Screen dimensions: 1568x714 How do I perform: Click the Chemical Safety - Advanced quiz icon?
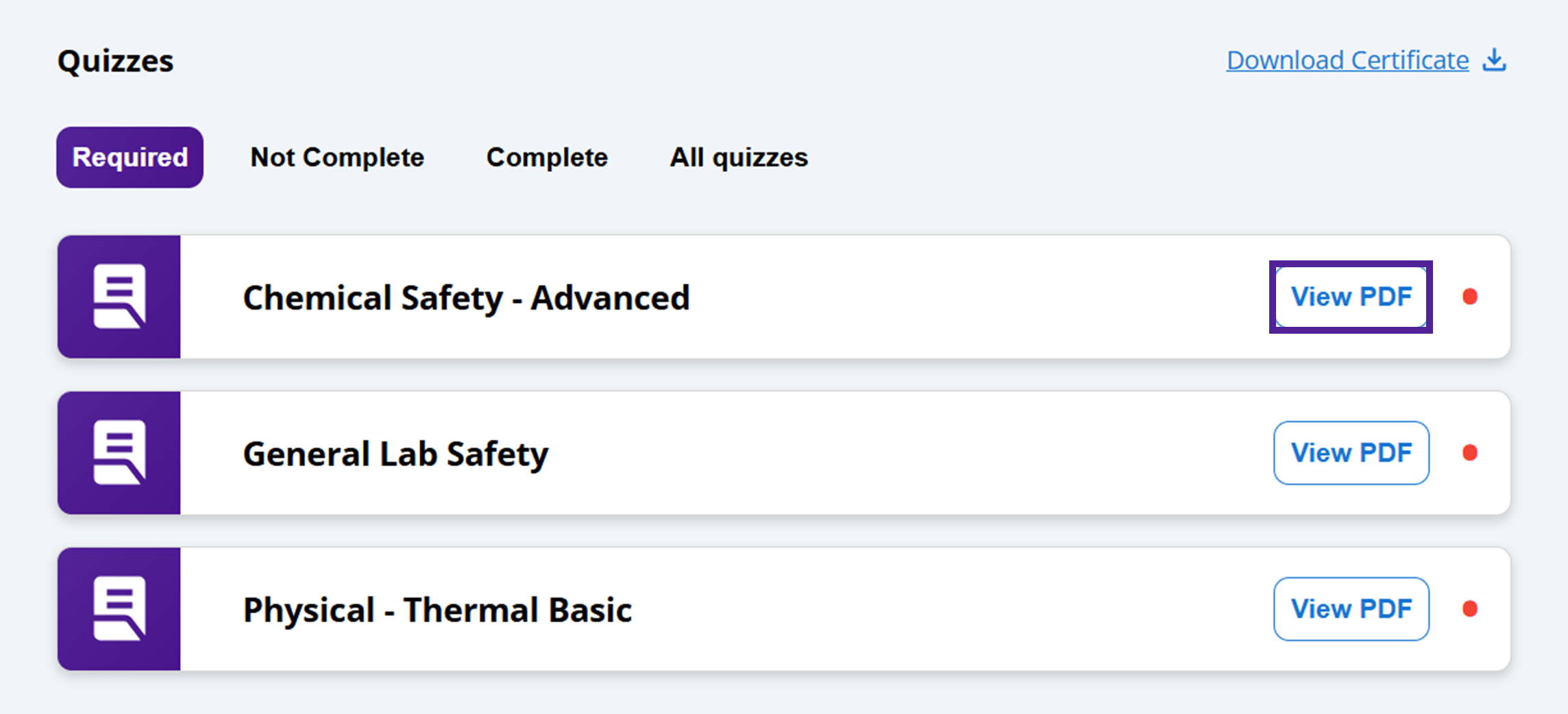(119, 297)
